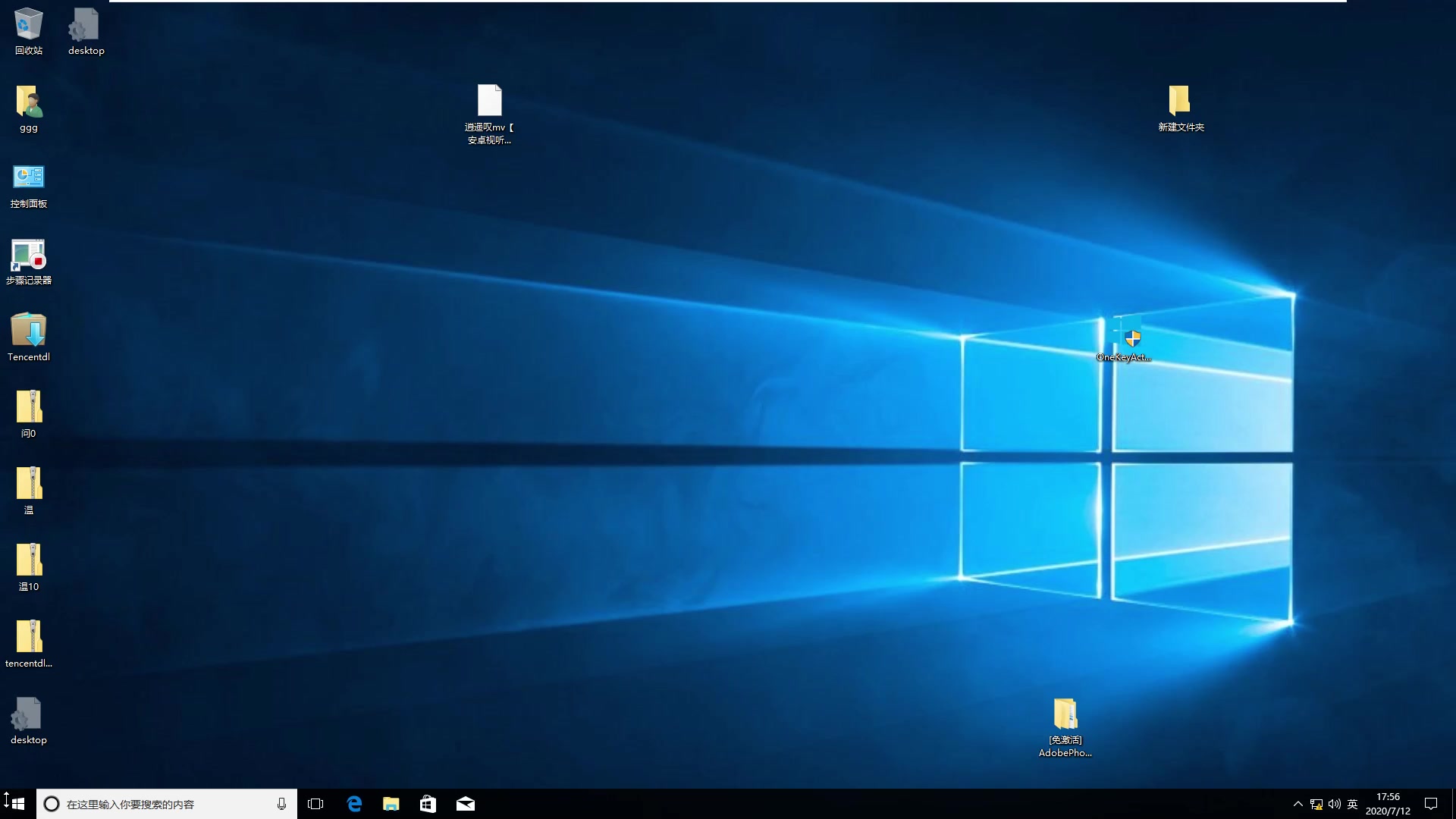Launch the 步骤记录器 (Steps Recorder) icon
The image size is (1456, 819).
[28, 256]
